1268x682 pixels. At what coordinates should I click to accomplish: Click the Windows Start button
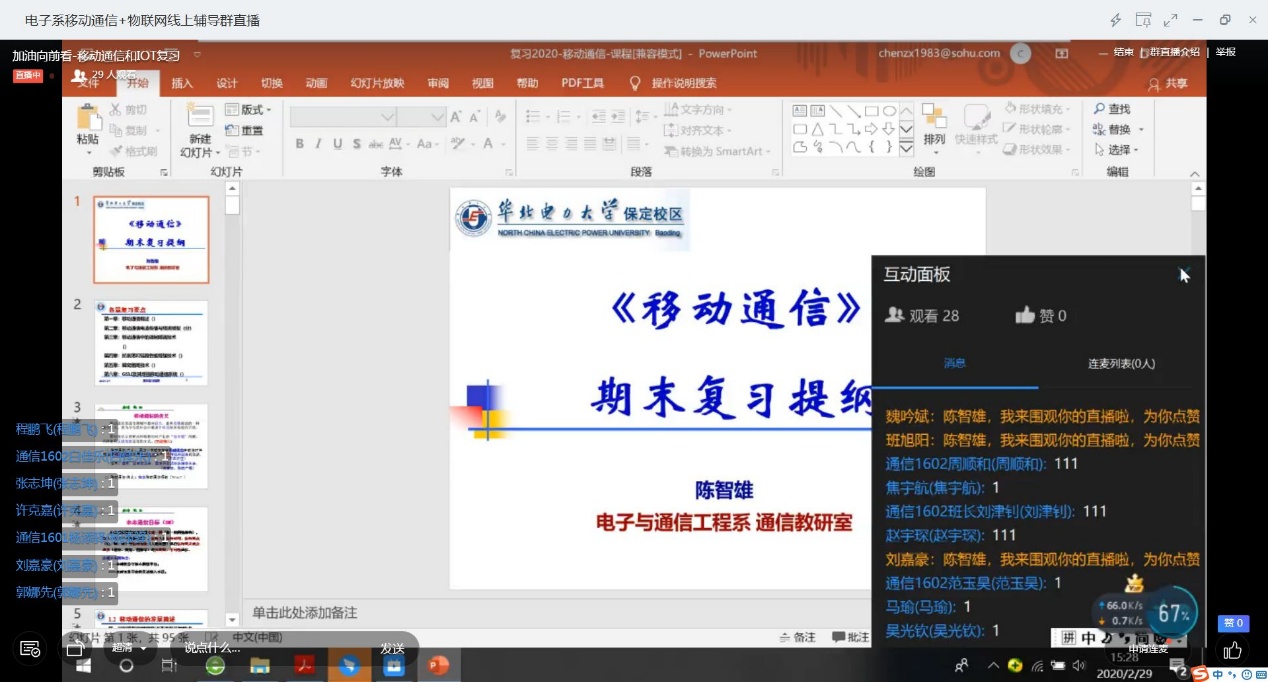84,665
